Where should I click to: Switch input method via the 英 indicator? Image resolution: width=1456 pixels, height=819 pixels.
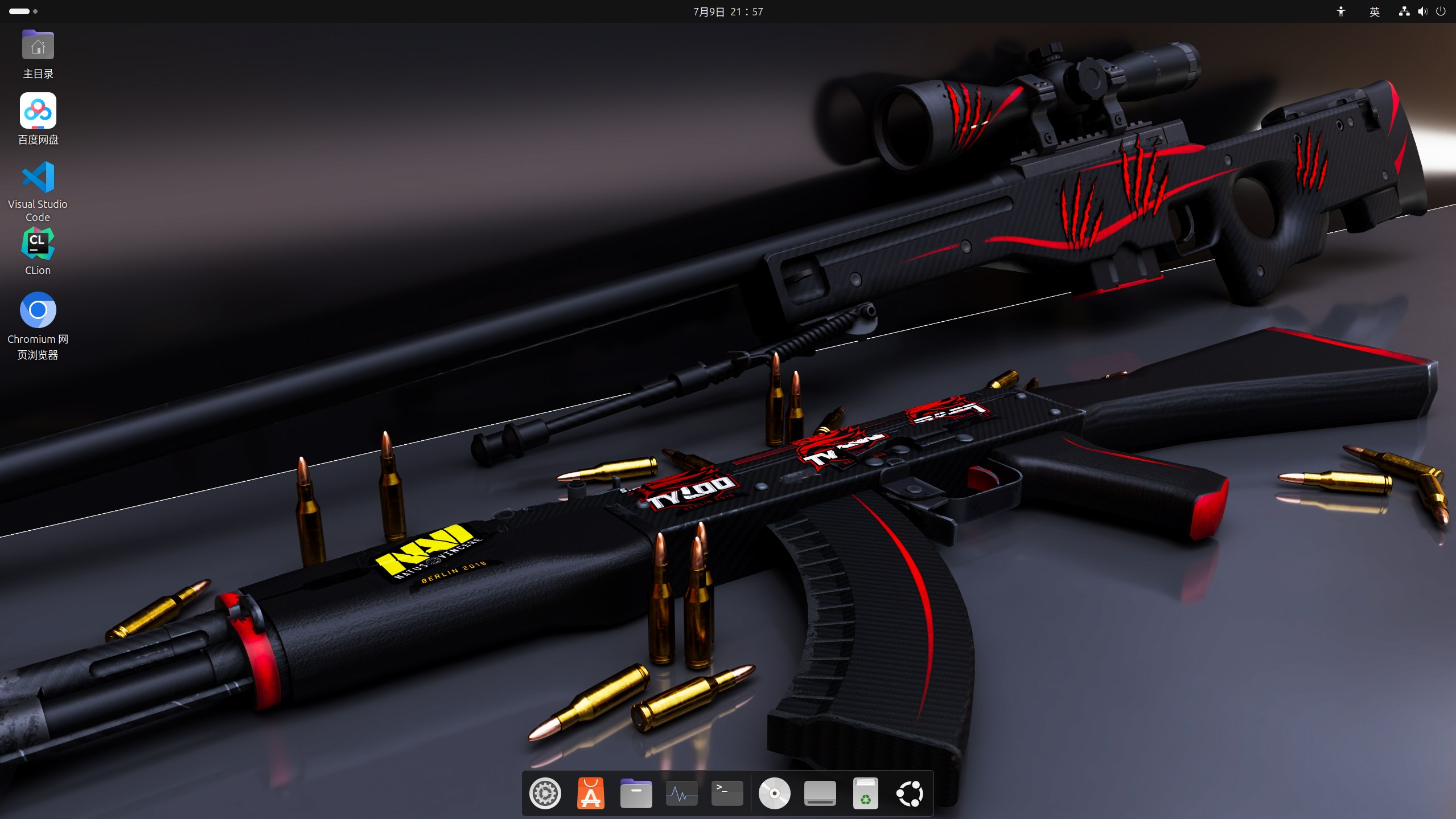pyautogui.click(x=1375, y=11)
